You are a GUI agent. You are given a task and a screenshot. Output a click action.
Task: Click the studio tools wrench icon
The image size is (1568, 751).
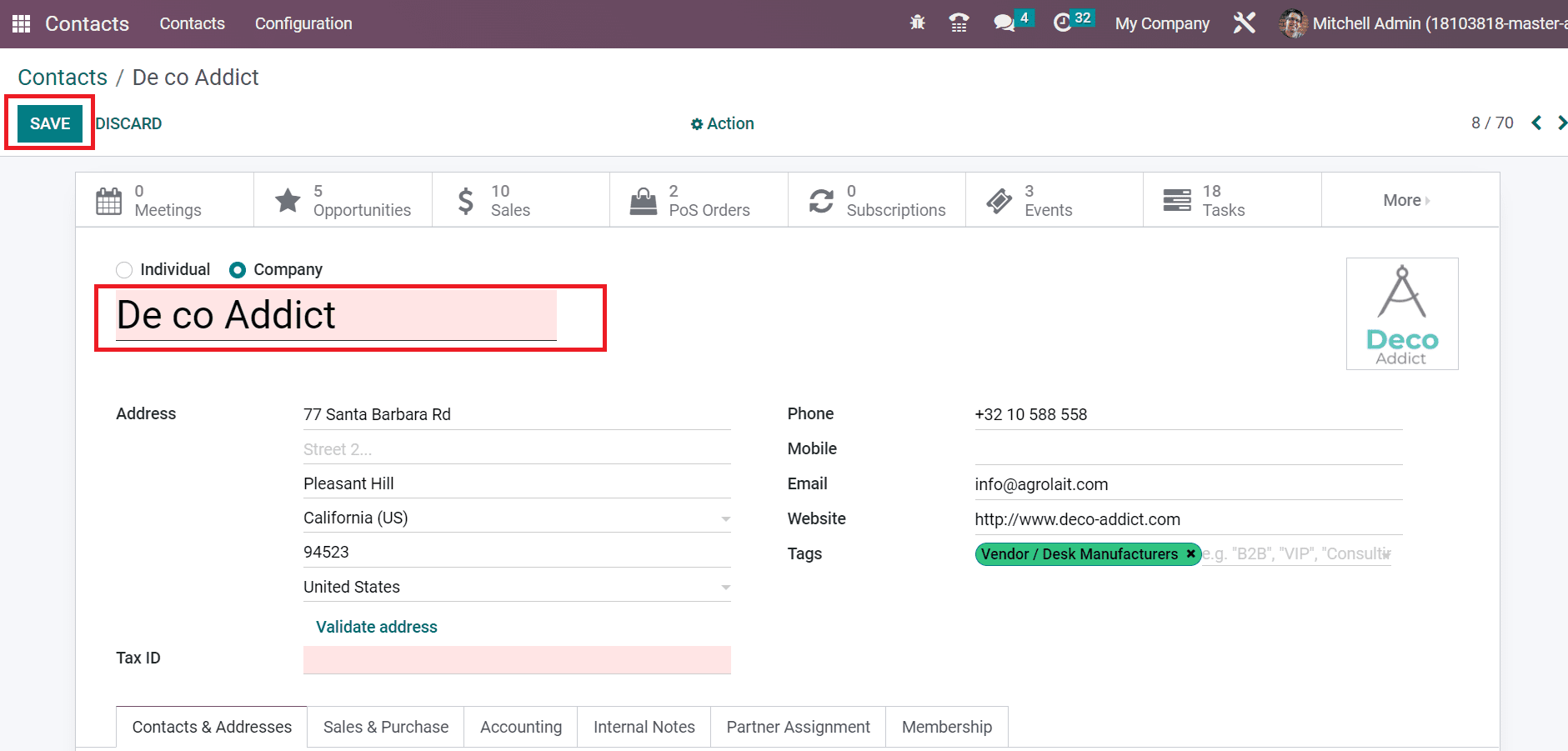[x=1244, y=23]
